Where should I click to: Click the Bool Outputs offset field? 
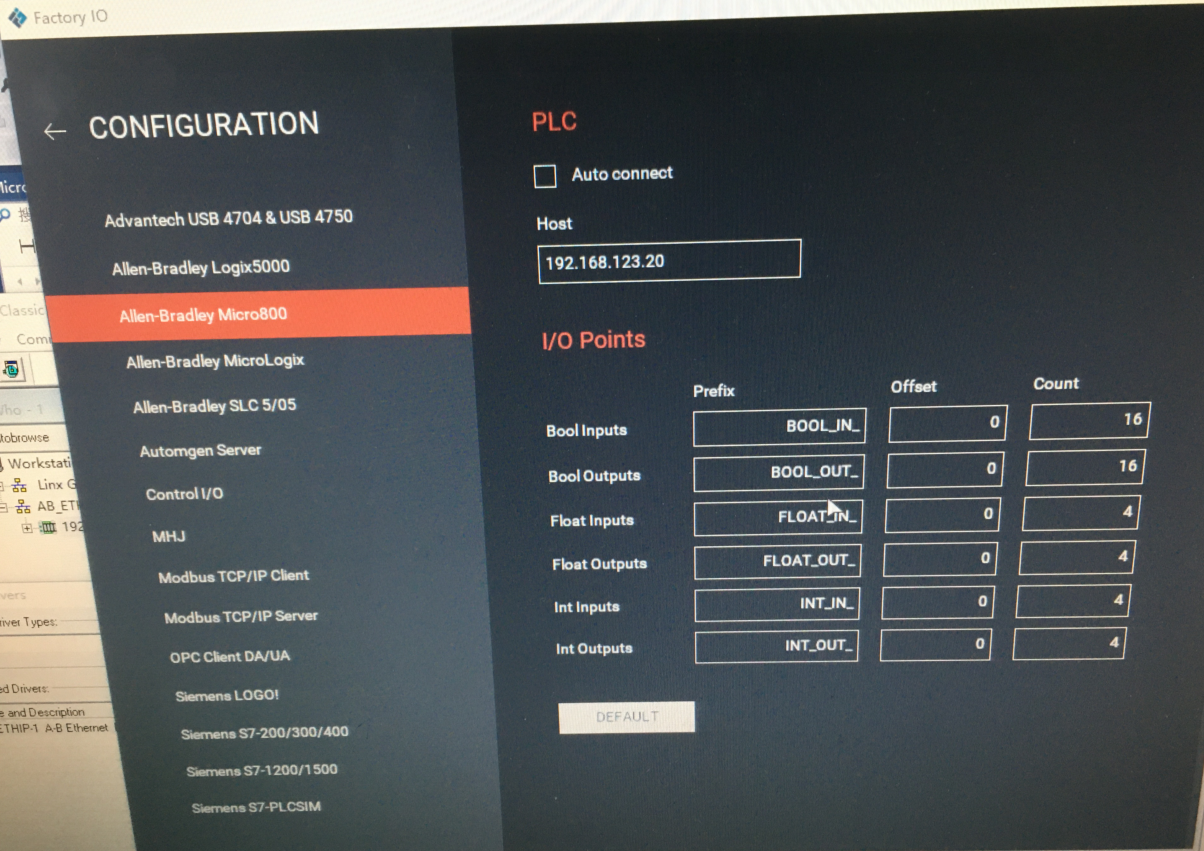tap(945, 469)
